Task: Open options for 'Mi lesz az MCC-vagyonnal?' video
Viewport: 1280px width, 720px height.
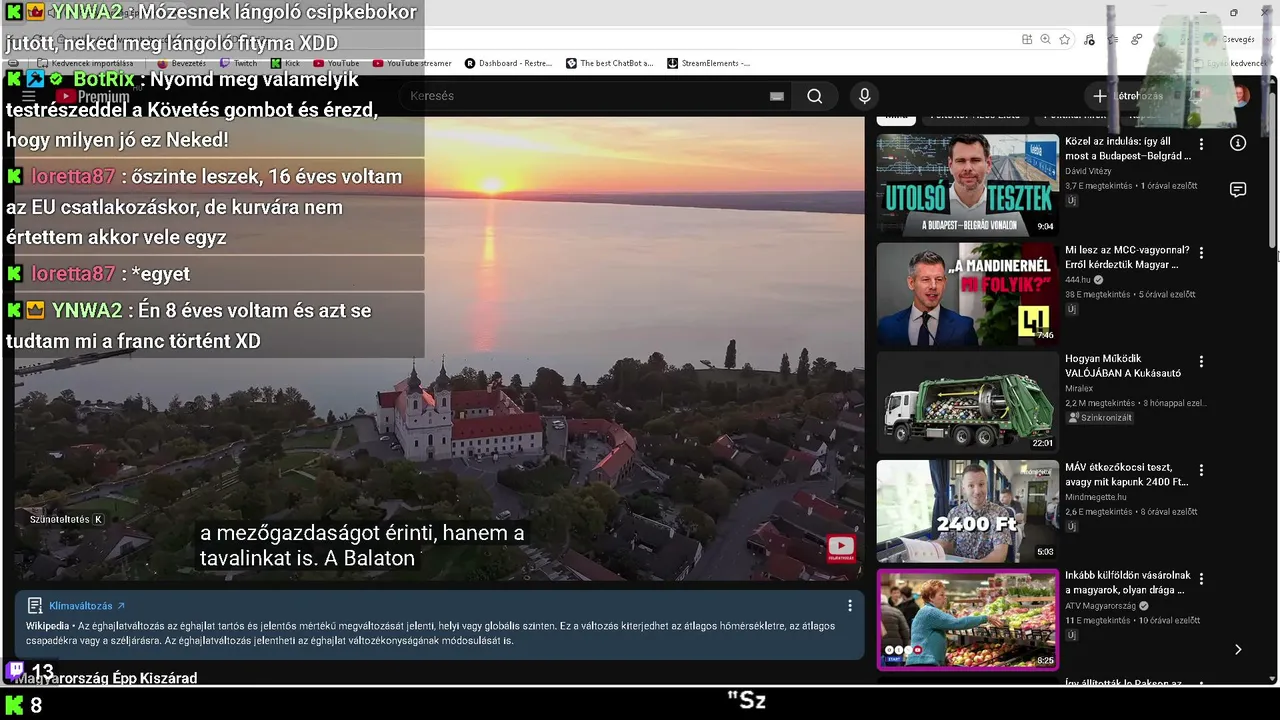Action: point(1201,253)
